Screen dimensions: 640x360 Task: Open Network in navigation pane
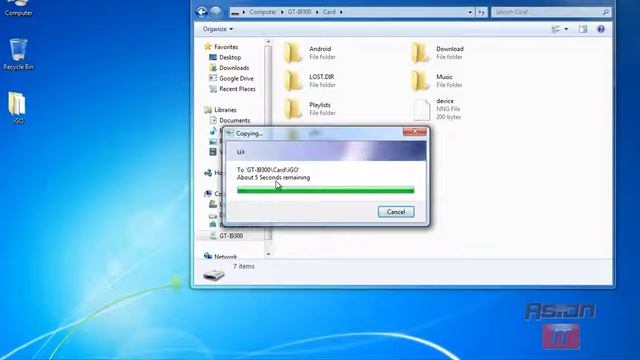coord(225,256)
